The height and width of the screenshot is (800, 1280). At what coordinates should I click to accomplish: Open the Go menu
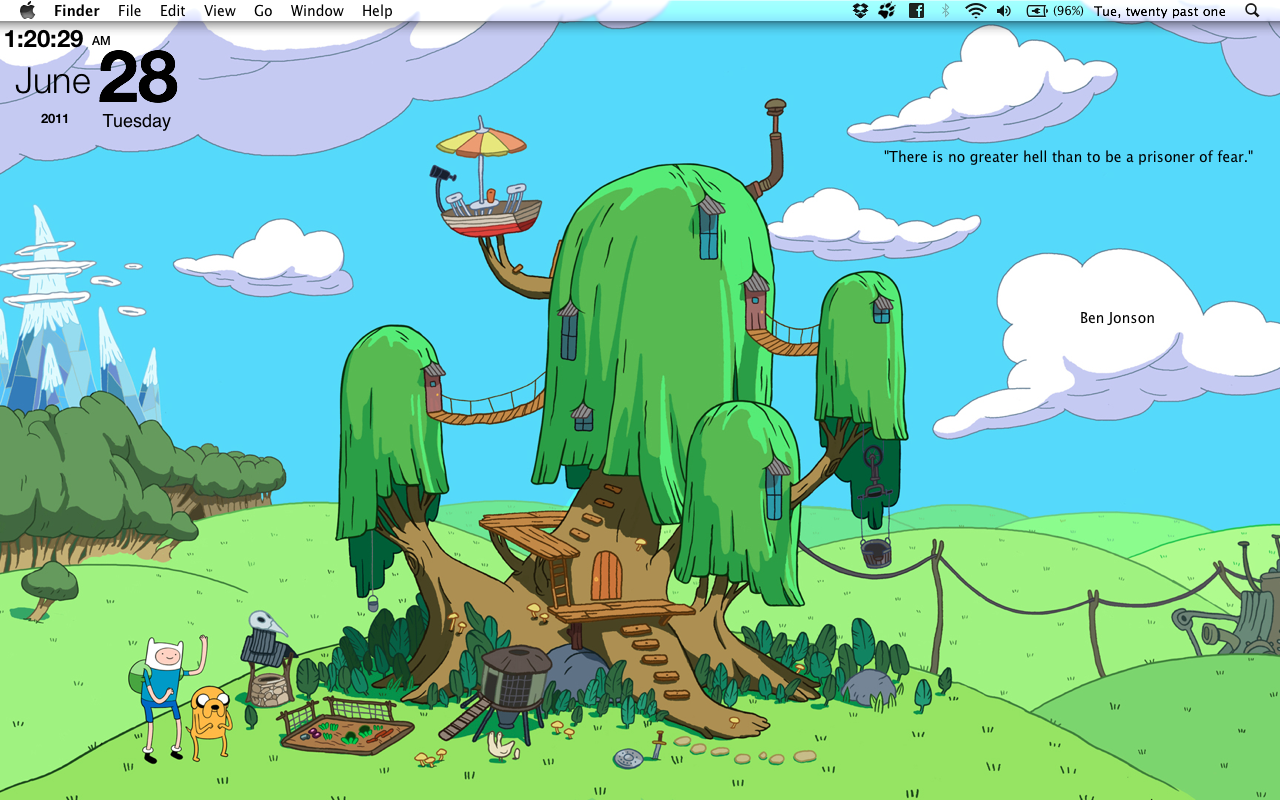pyautogui.click(x=263, y=11)
